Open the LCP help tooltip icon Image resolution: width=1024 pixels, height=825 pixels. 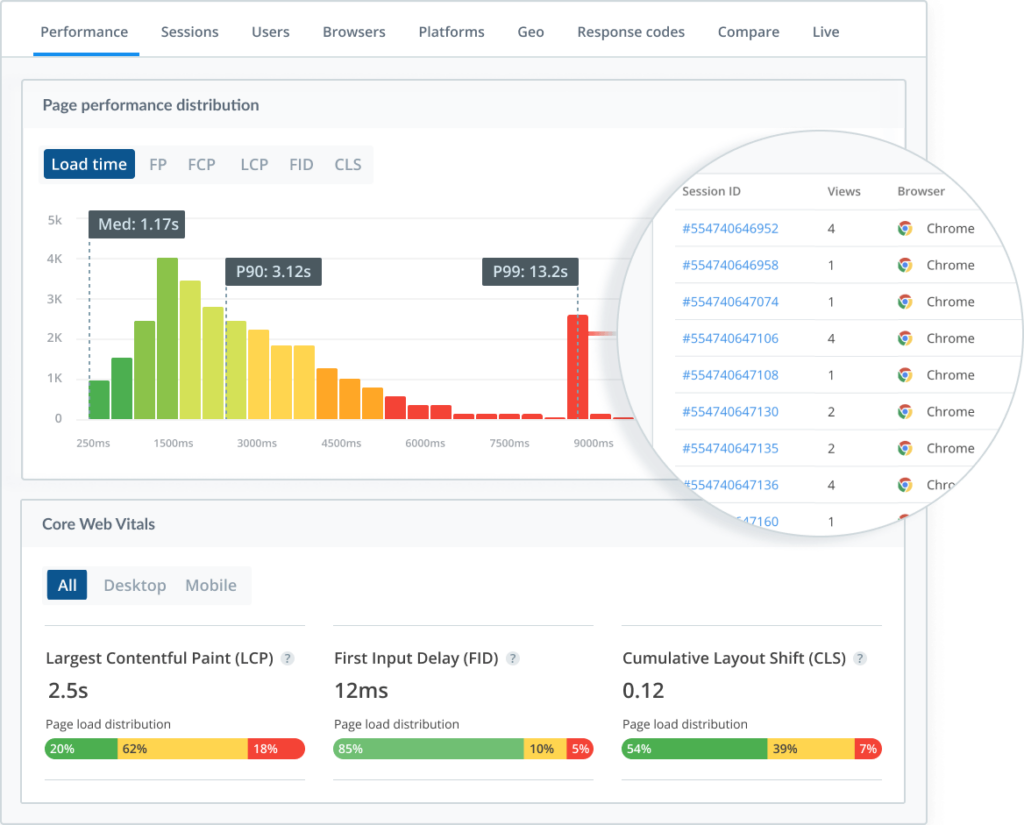pyautogui.click(x=288, y=658)
